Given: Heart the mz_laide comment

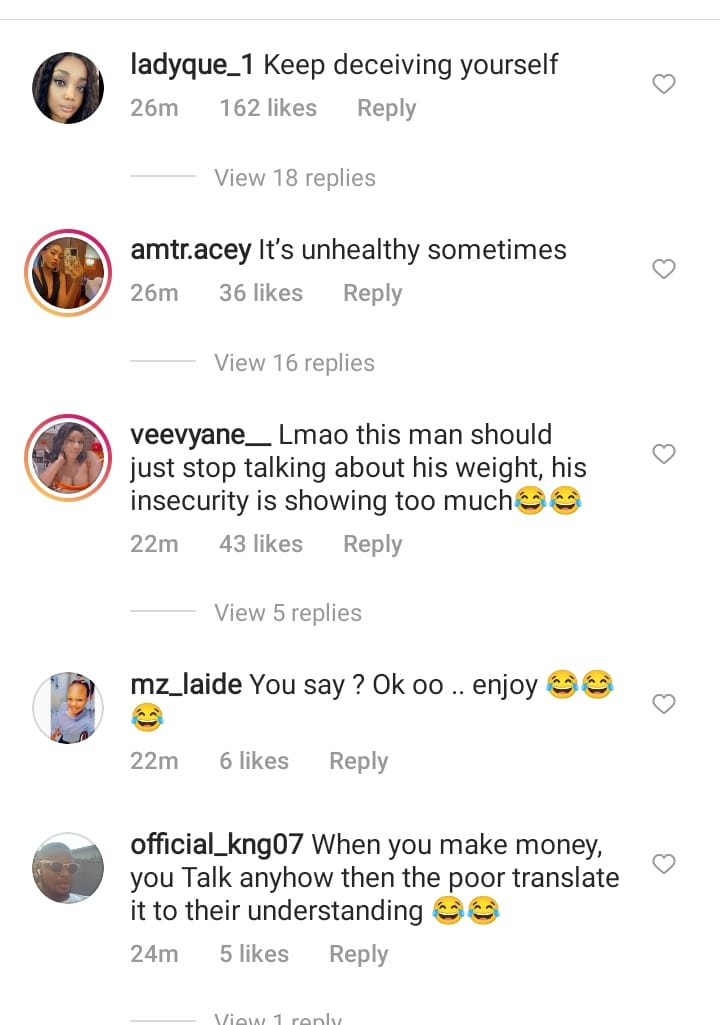Looking at the screenshot, I should tap(664, 705).
